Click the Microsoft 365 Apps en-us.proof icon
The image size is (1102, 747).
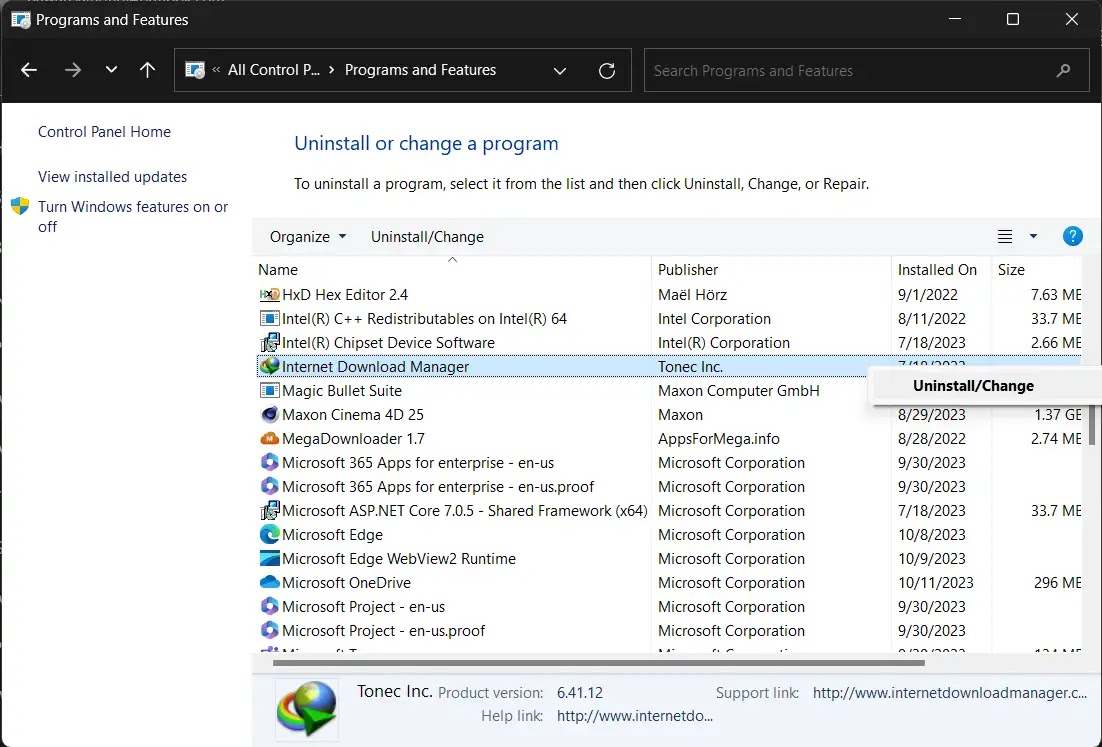270,486
